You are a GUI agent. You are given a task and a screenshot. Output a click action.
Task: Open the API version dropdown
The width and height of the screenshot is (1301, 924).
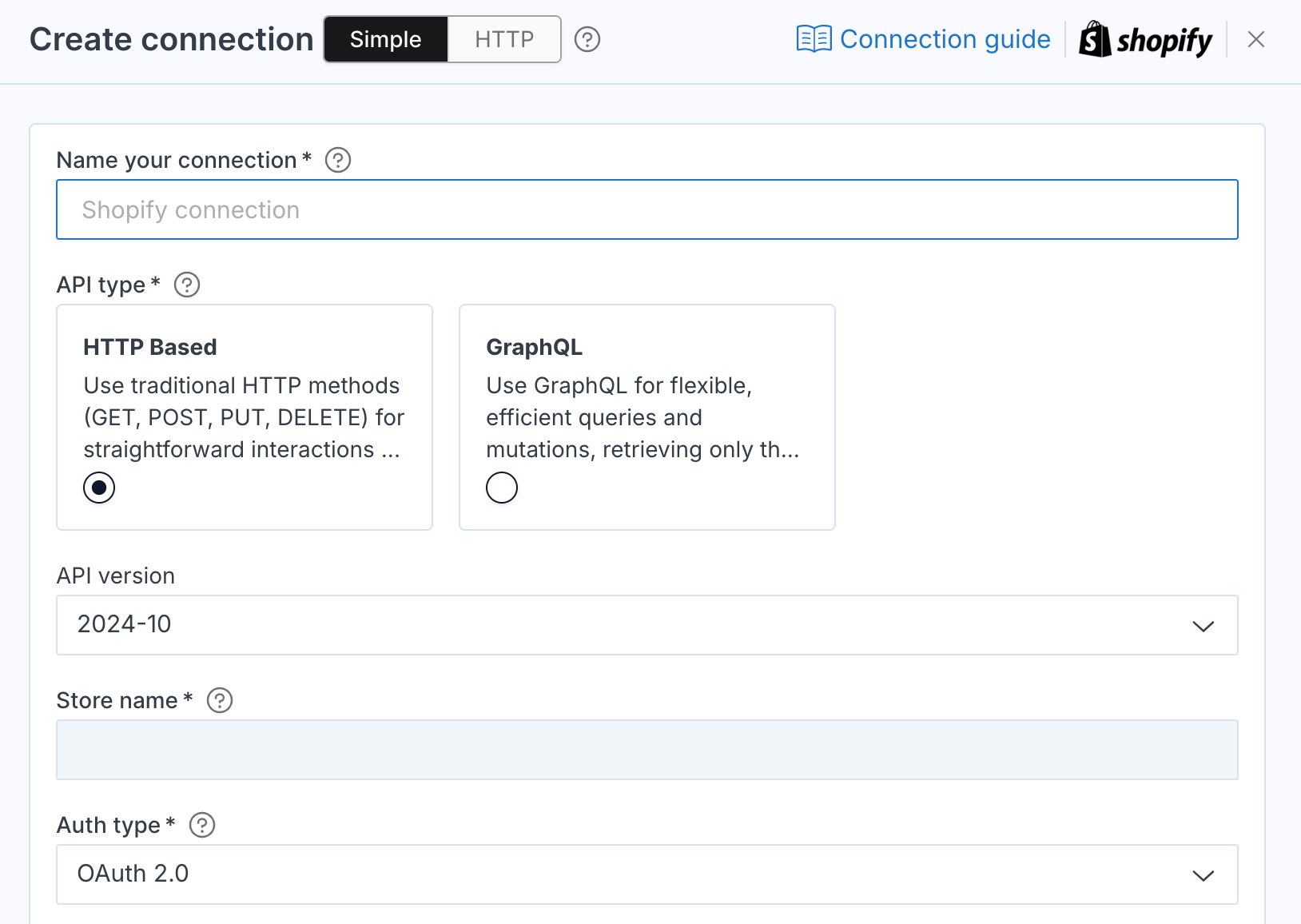[x=647, y=625]
